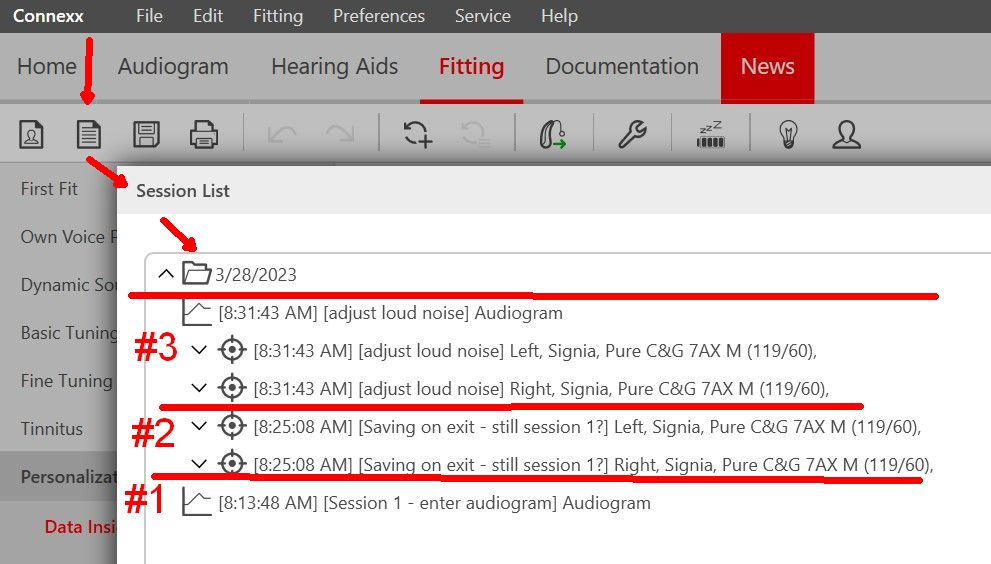Click the audiogram graph icon at 8:31:43 AM
Viewport: 991px width, 564px height.
click(x=197, y=312)
